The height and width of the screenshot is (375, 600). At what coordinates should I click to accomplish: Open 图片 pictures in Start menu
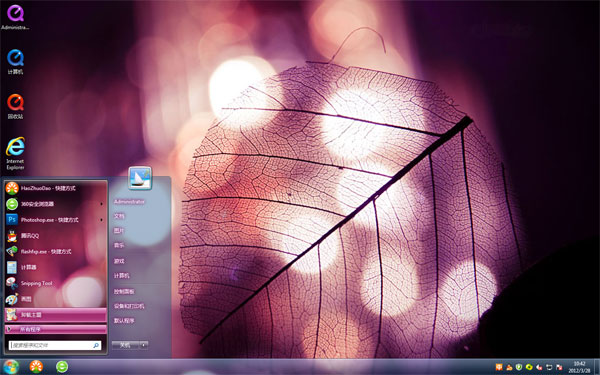119,231
